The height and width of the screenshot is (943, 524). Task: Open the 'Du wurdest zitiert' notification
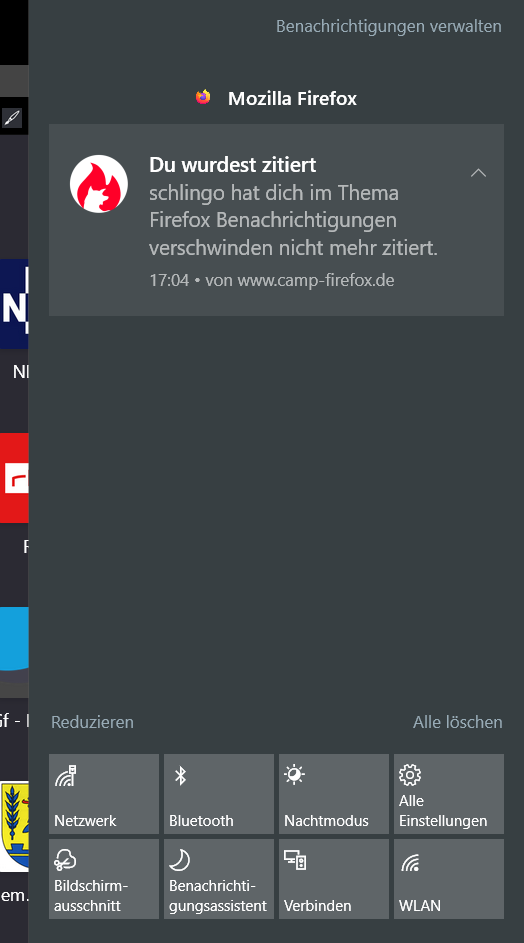tap(277, 220)
